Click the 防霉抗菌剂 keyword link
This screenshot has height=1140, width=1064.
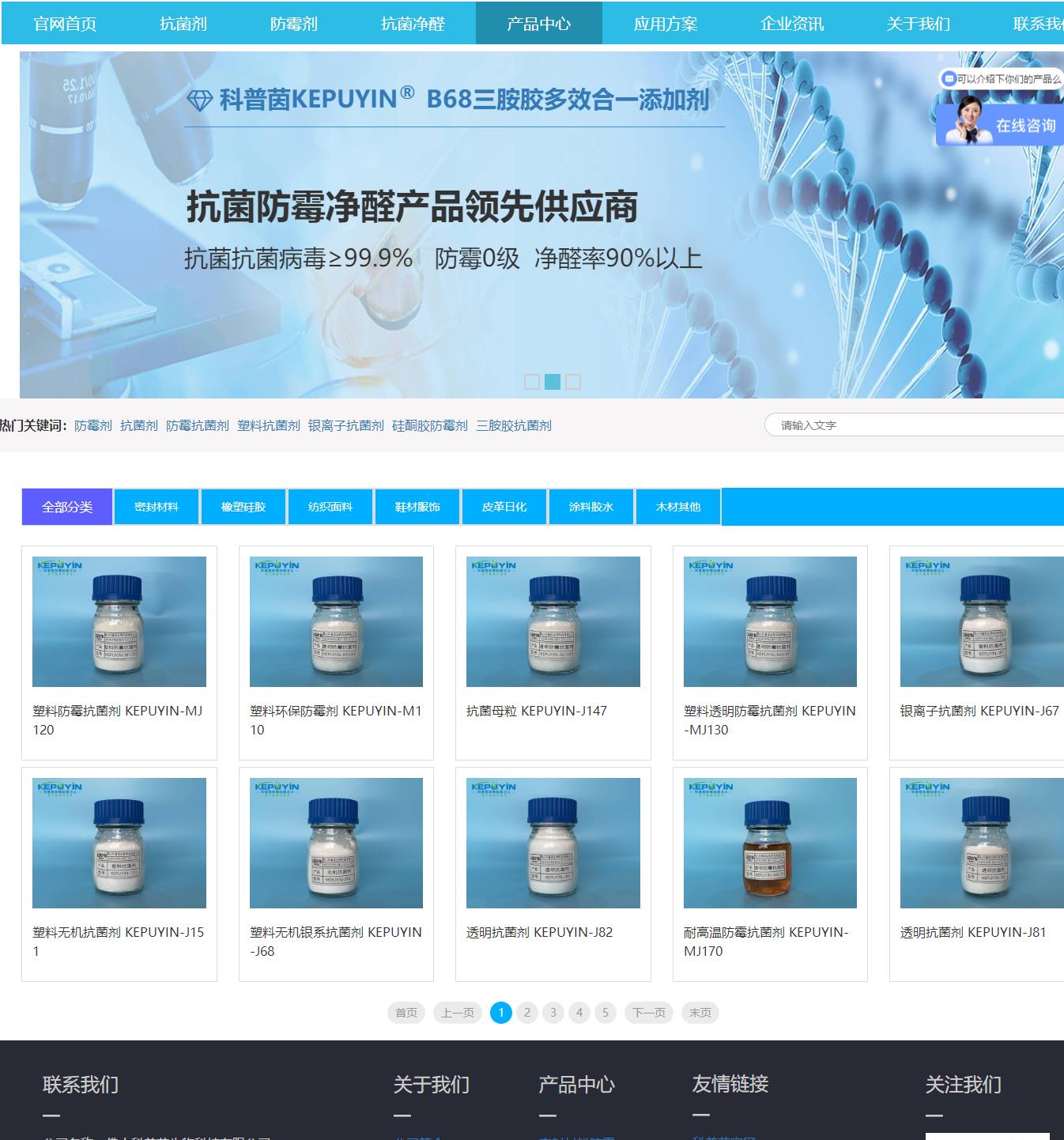198,425
